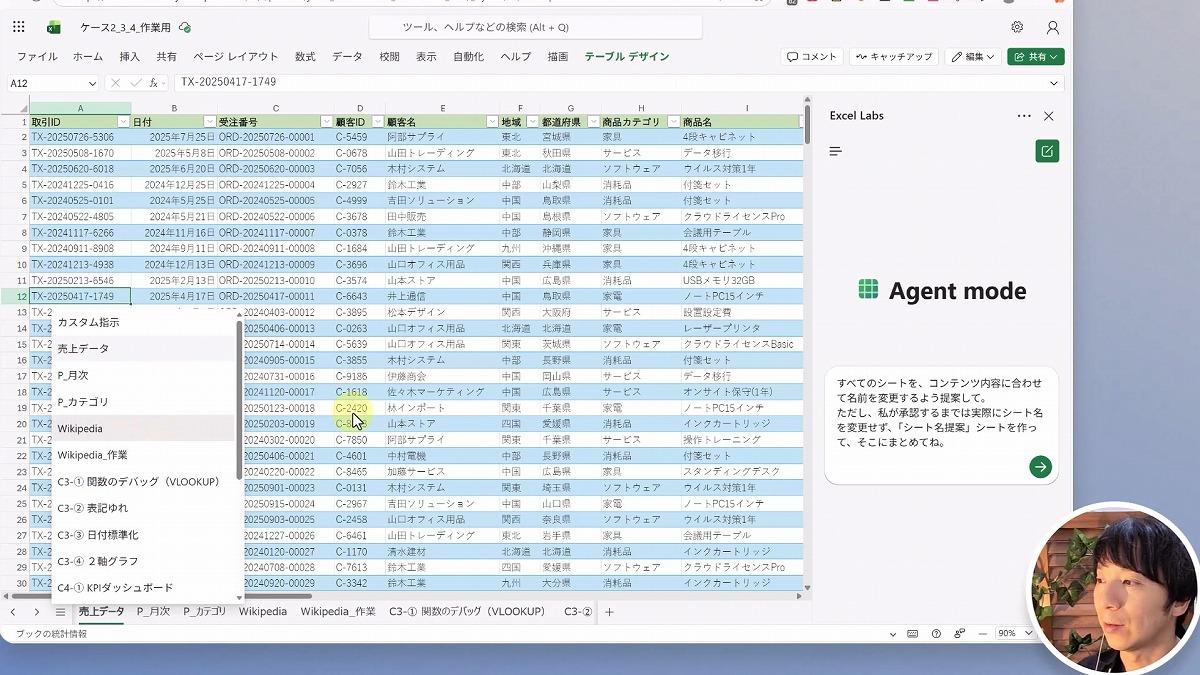
Task: Open settings gear in title bar
Action: click(1017, 27)
